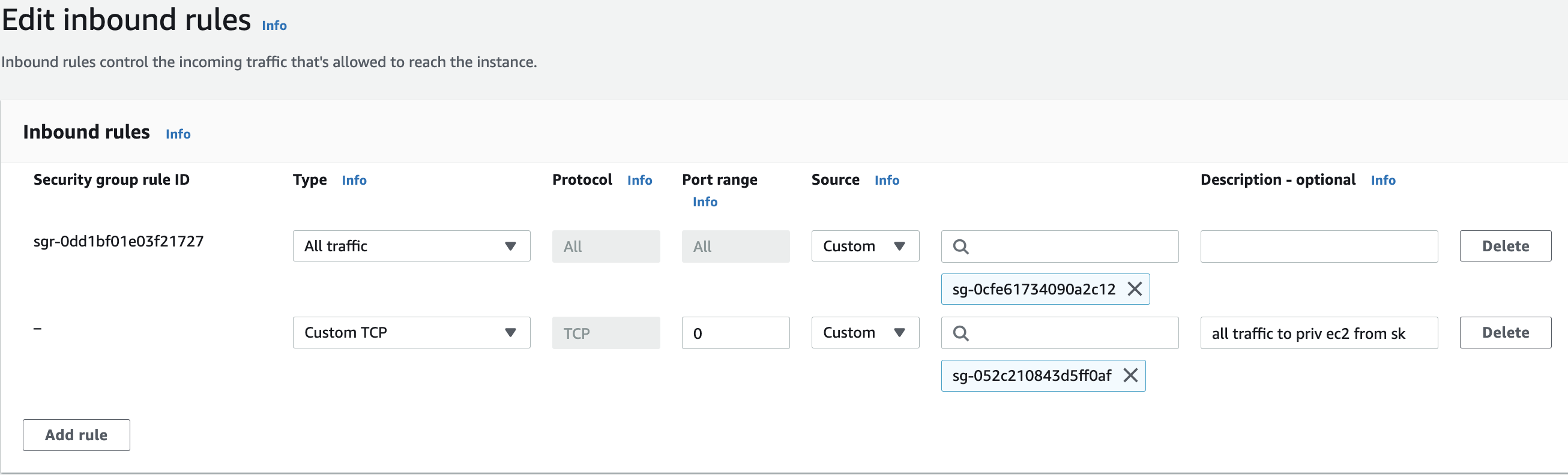Delete the sgr-0dd1bf01e03f21727 rule

click(x=1505, y=246)
